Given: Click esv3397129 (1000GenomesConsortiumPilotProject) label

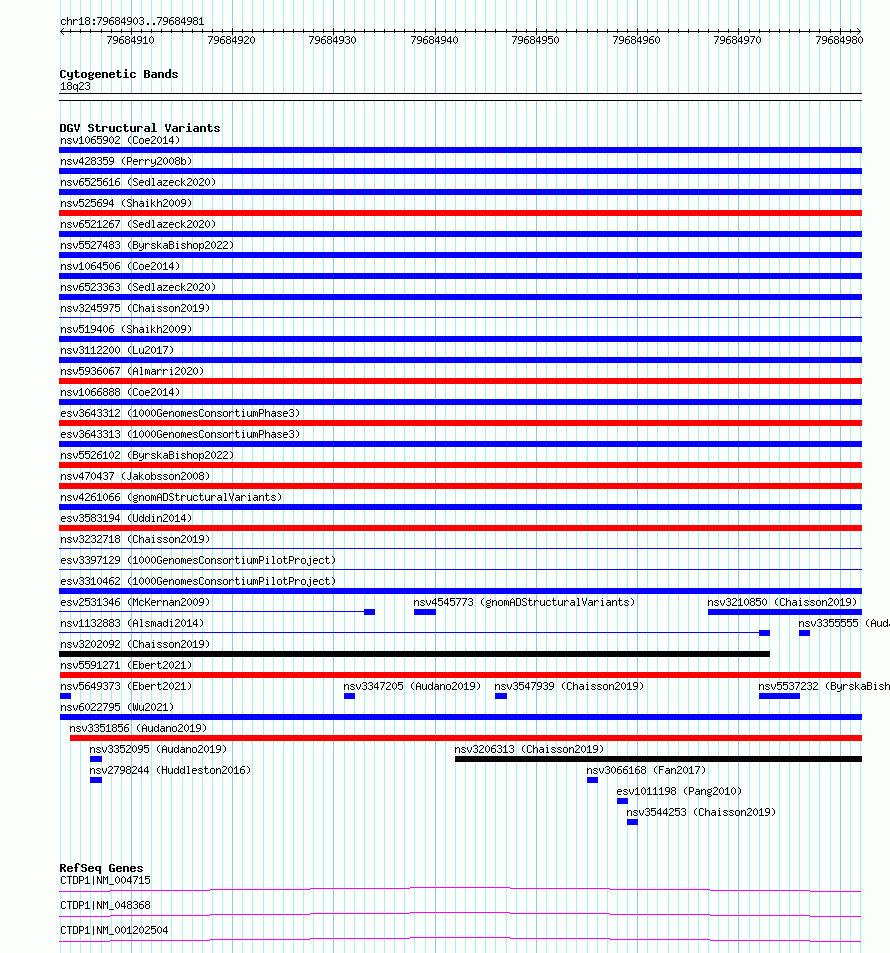Looking at the screenshot, I should click(198, 560).
